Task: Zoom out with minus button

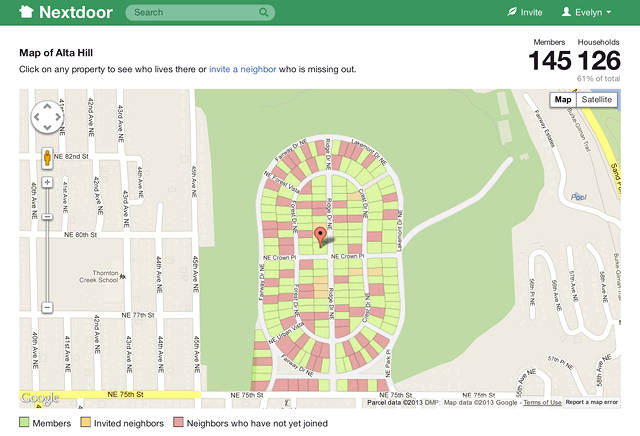Action: coord(47,307)
